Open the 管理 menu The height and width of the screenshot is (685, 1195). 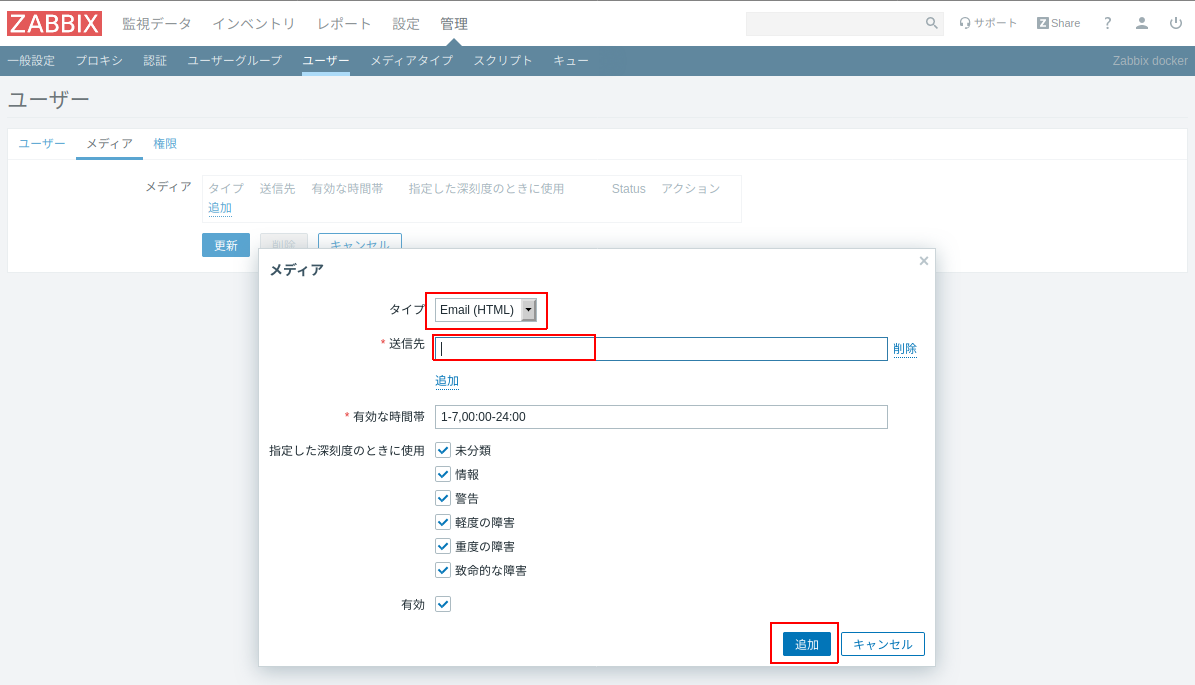454,24
